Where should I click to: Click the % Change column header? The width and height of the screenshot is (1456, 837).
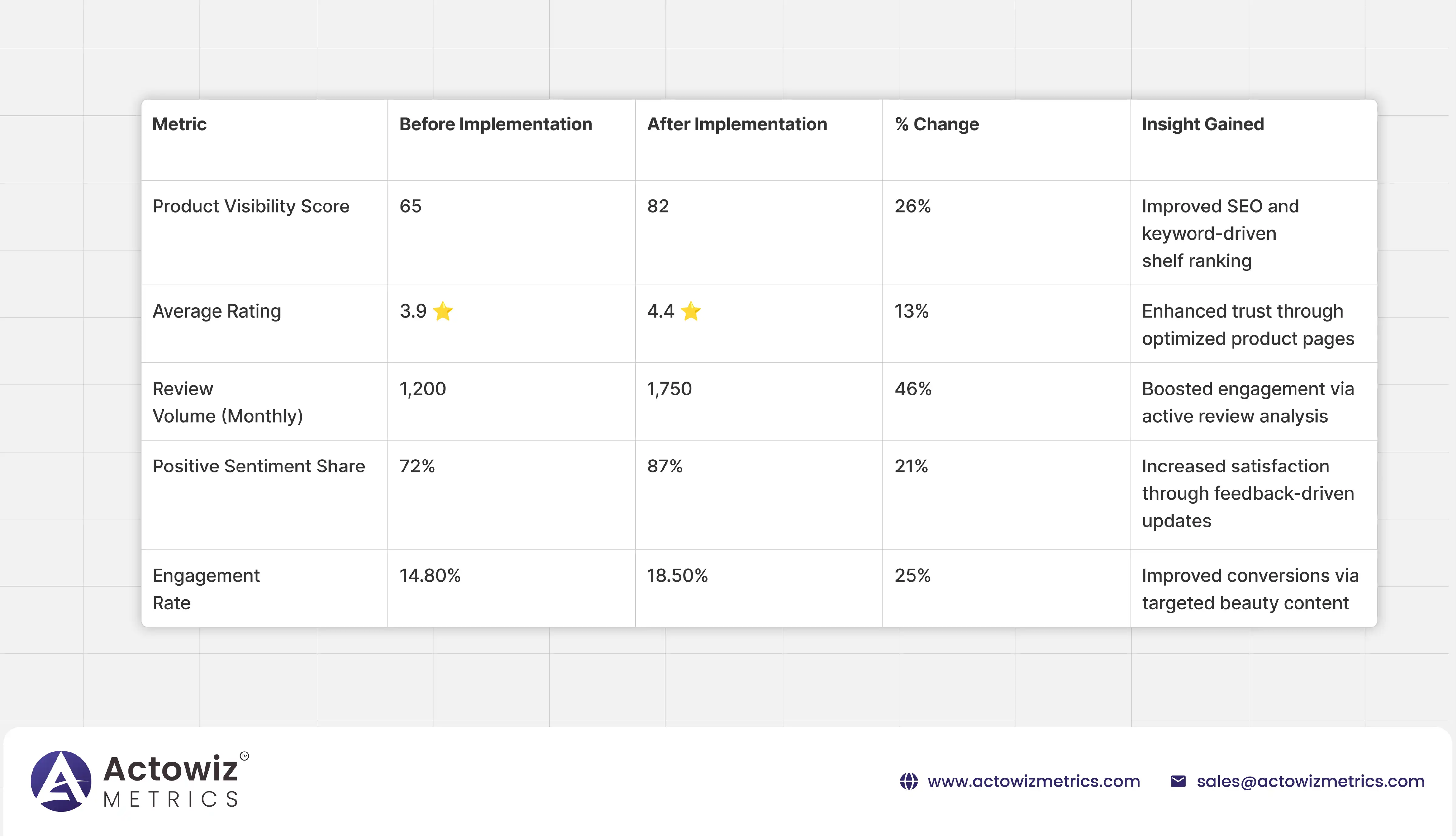[936, 124]
